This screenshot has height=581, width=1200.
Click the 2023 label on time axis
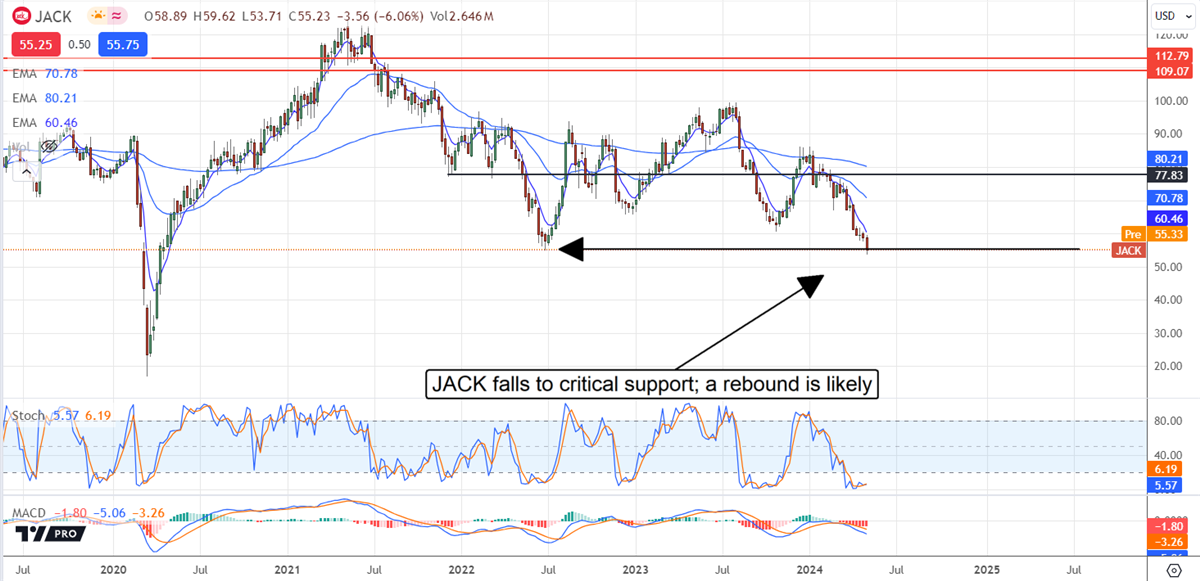tap(635, 568)
